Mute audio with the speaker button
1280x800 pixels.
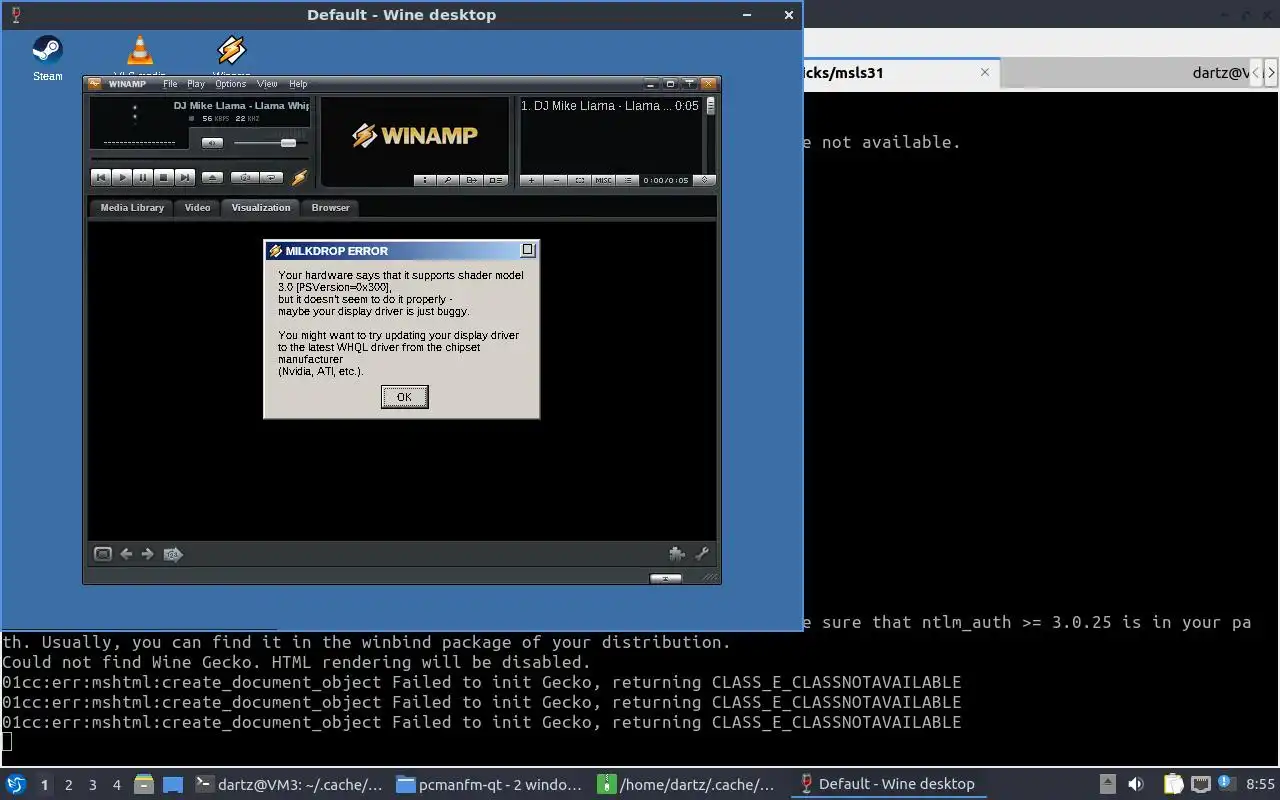click(x=211, y=143)
